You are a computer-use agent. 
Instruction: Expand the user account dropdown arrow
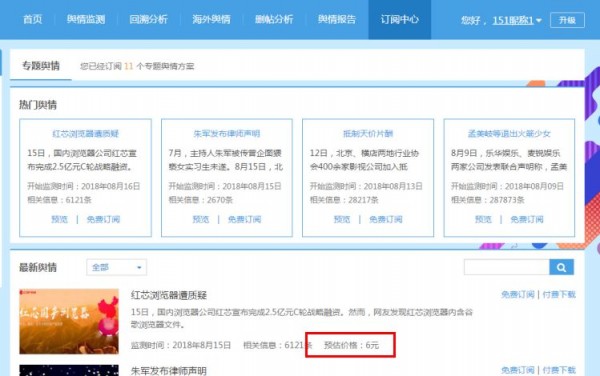click(539, 20)
